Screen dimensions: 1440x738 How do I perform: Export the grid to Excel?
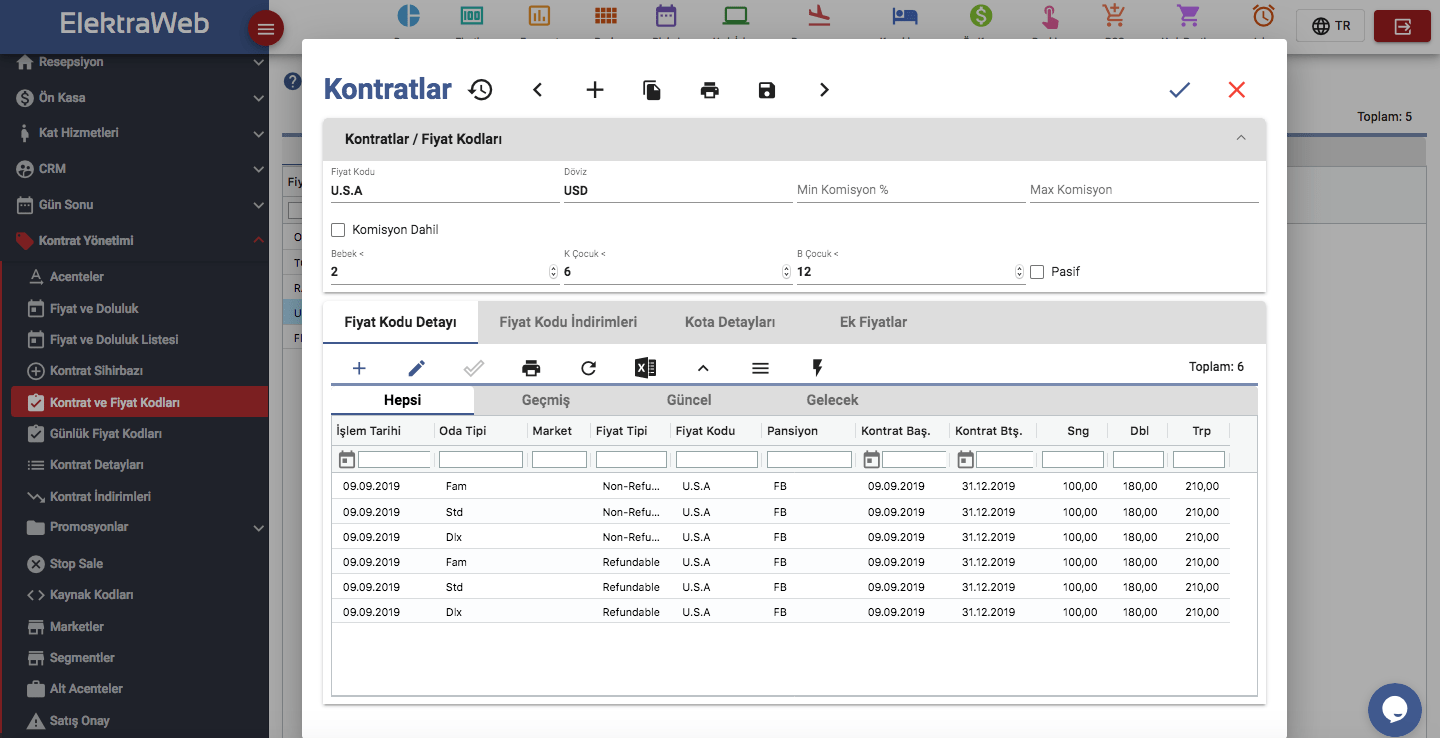(x=645, y=368)
